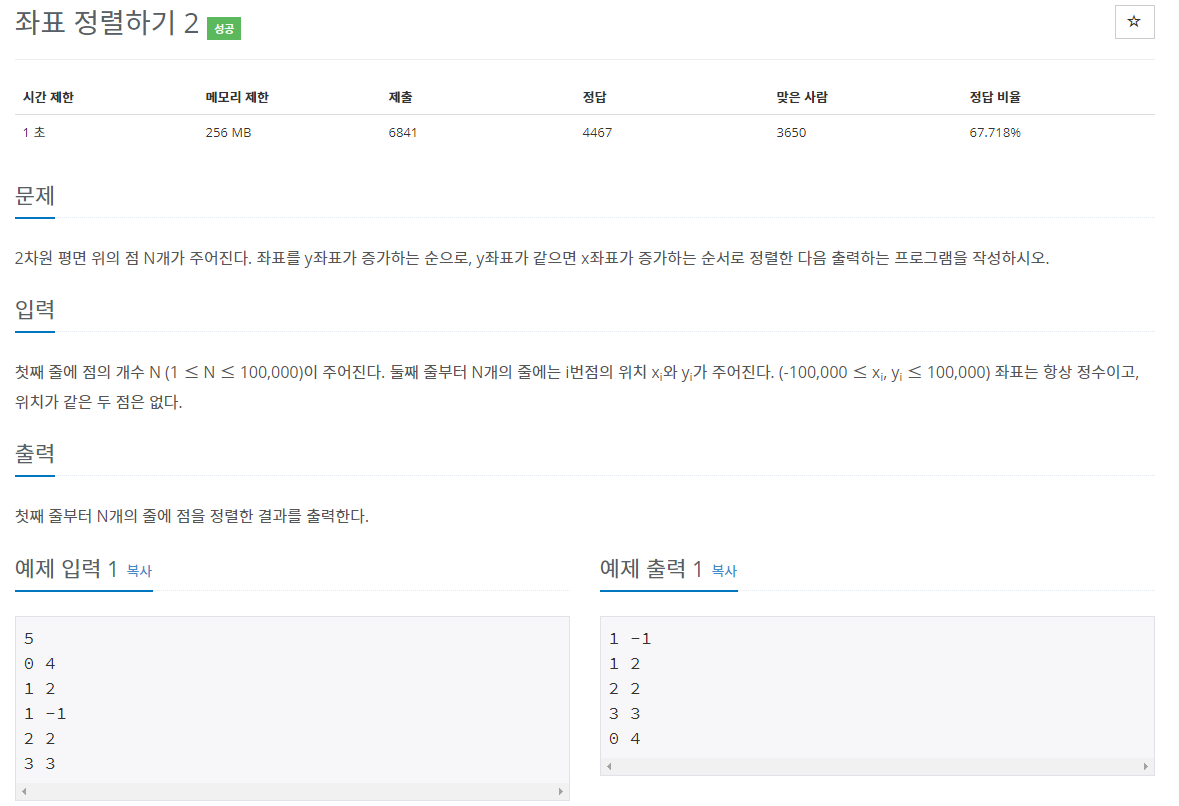Click input line '3 3' in example input
Screen dimensions: 1179x806
(x=39, y=764)
